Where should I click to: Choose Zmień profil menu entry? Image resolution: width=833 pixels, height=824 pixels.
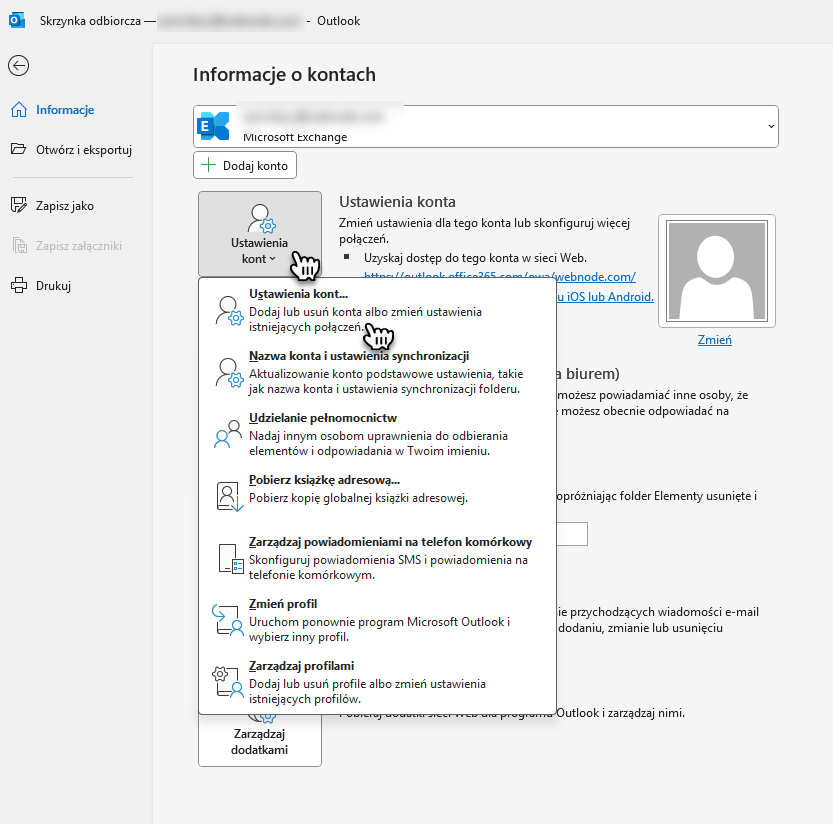[x=377, y=621]
